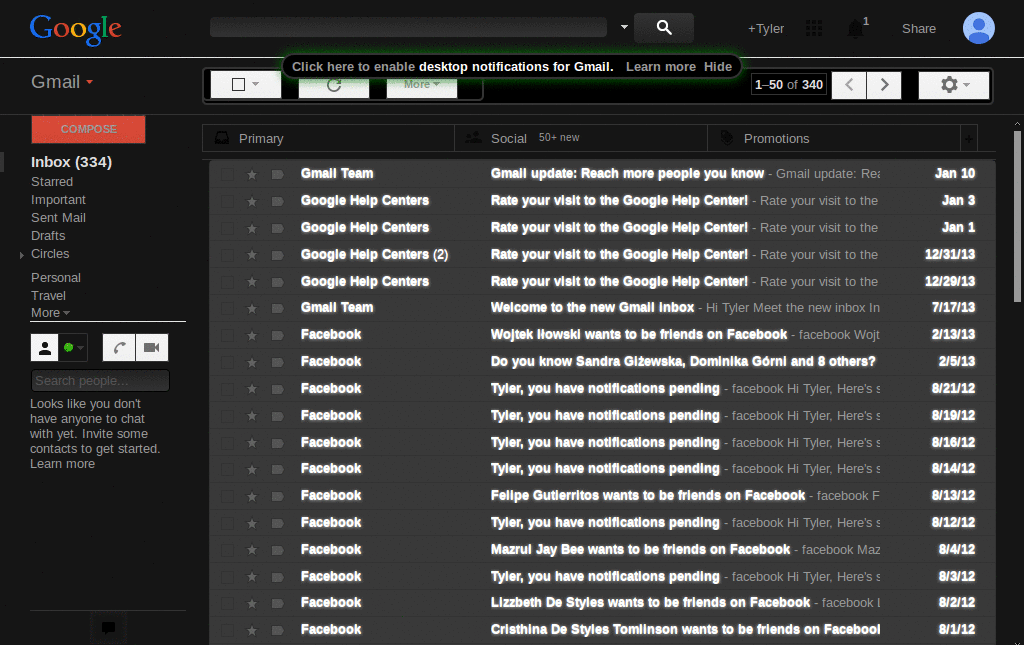The width and height of the screenshot is (1024, 645).
Task: Click the Share button
Action: (918, 29)
